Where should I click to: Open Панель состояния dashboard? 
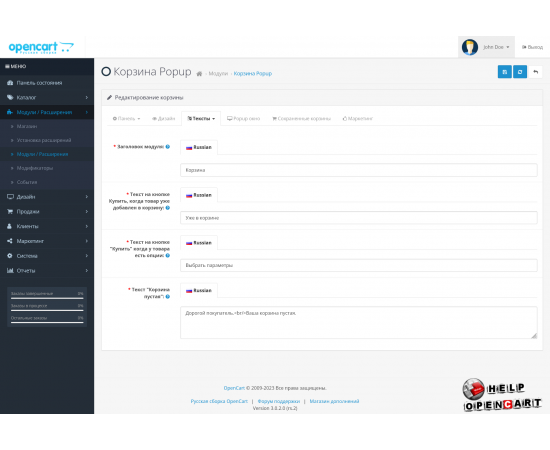click(x=47, y=83)
